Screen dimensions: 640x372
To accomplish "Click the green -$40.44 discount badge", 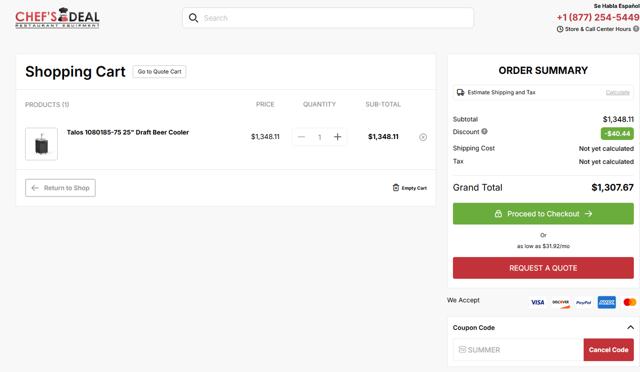I will pyautogui.click(x=617, y=134).
